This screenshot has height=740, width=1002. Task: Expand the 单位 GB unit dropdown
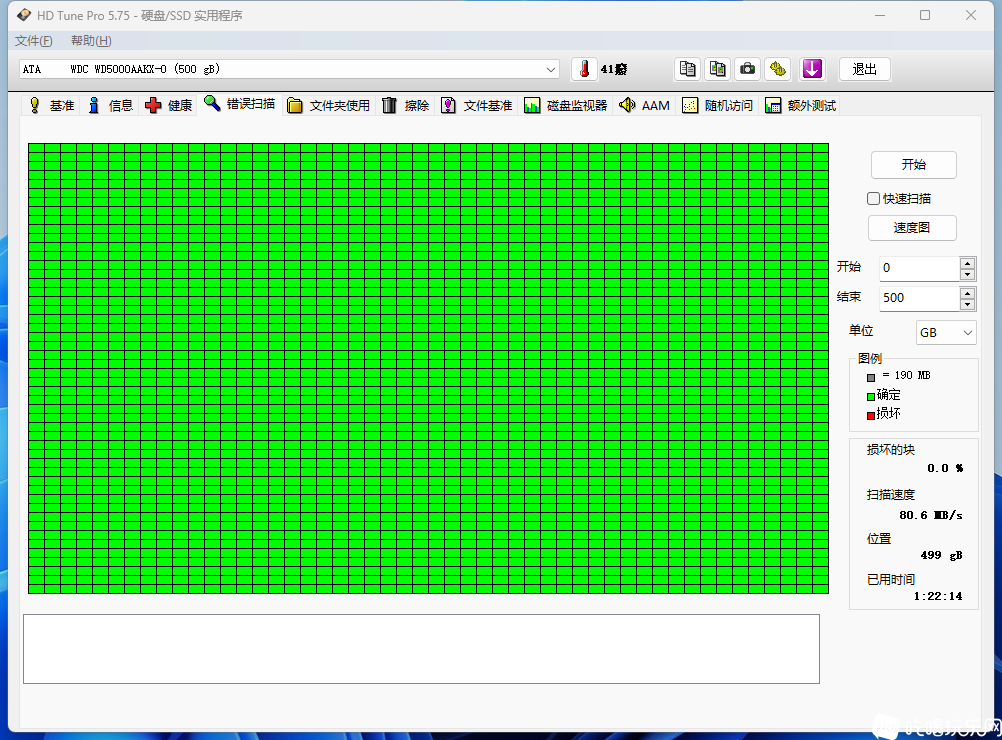pyautogui.click(x=946, y=333)
